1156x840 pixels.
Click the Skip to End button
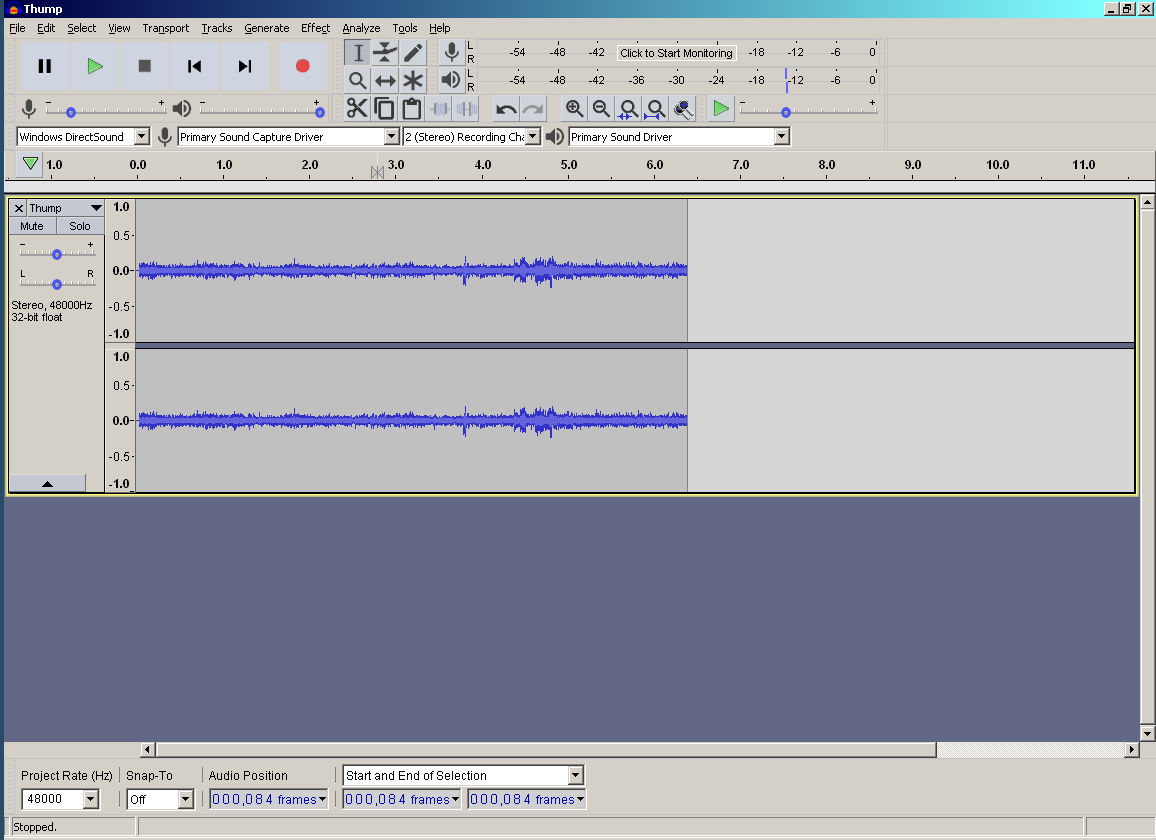245,66
